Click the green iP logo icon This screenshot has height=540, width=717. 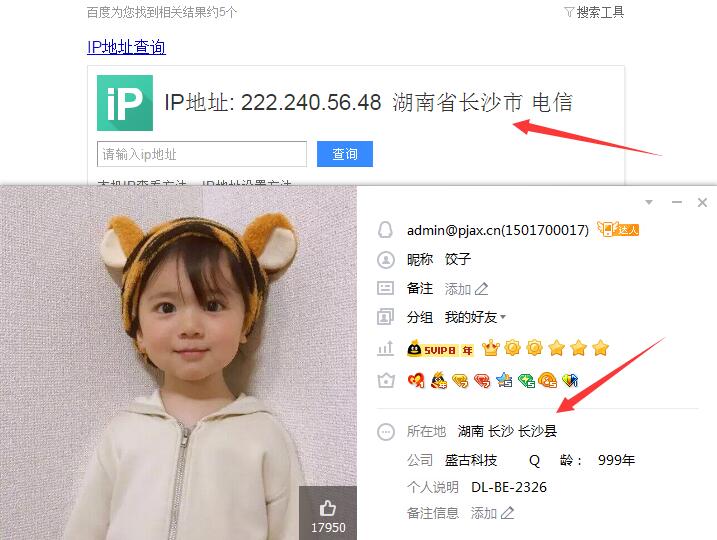(125, 103)
